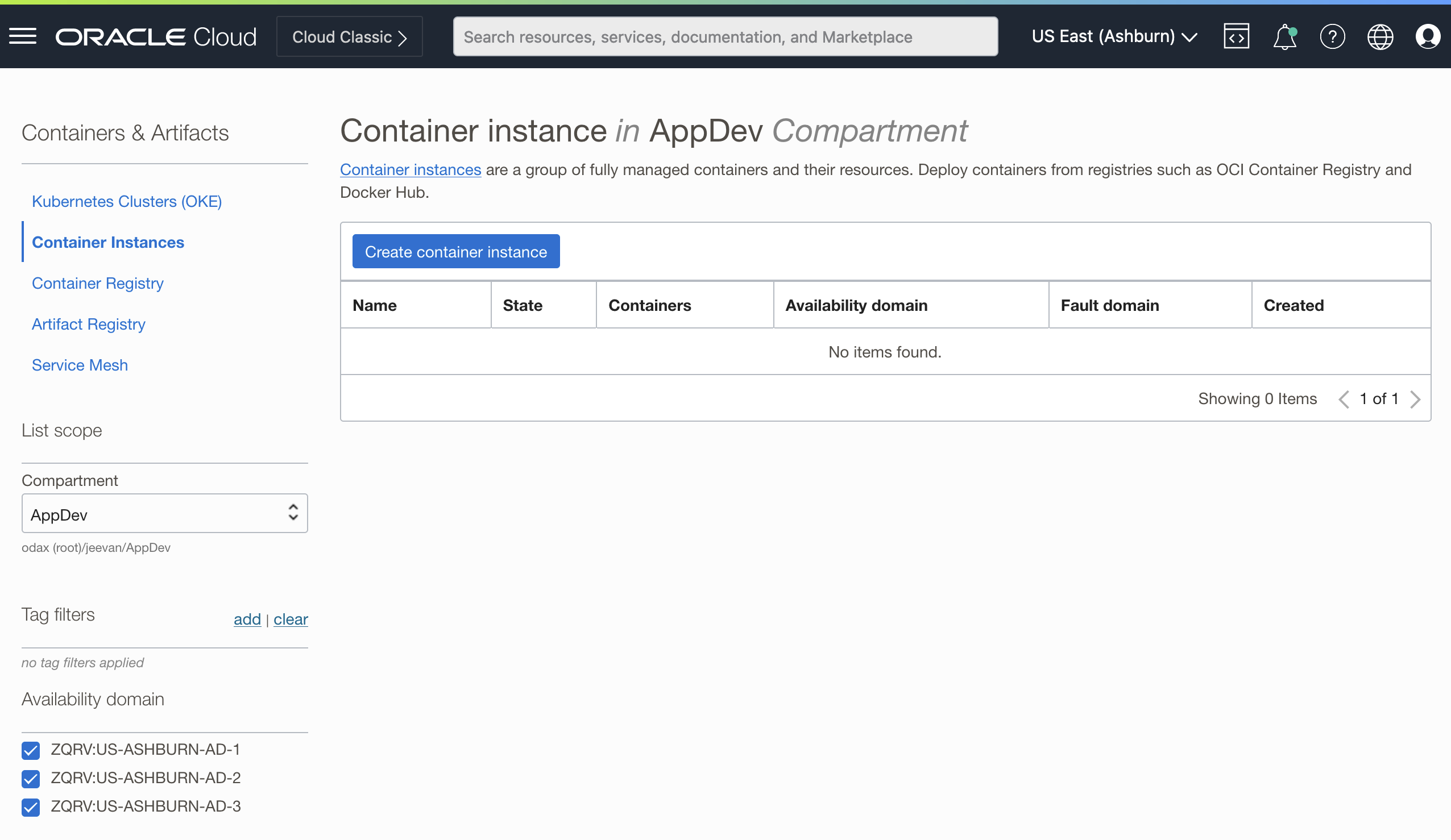Switch to Container Registry section
Screen dimensions: 1451x840
(x=97, y=282)
